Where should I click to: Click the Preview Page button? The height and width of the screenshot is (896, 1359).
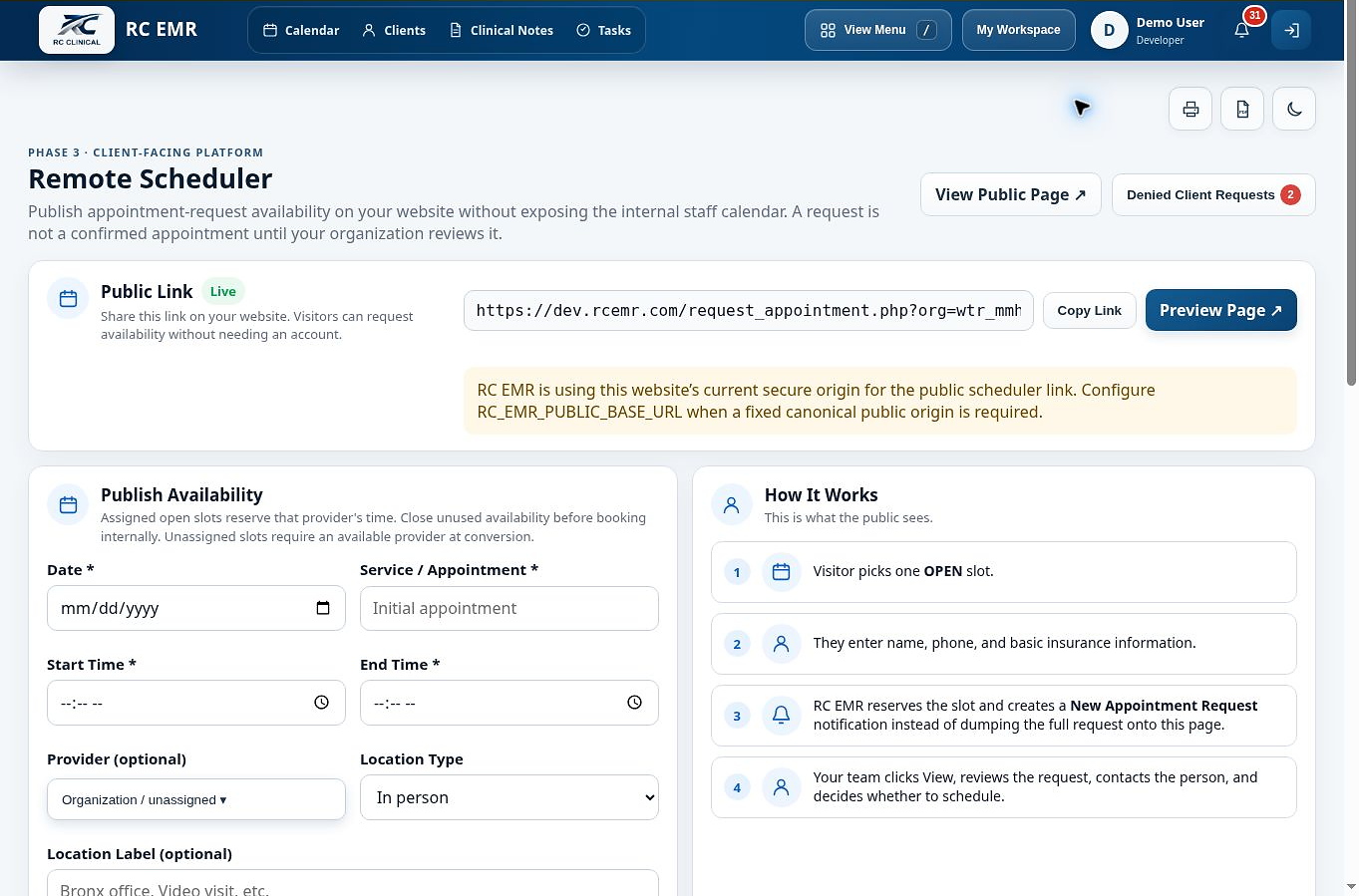pos(1221,311)
